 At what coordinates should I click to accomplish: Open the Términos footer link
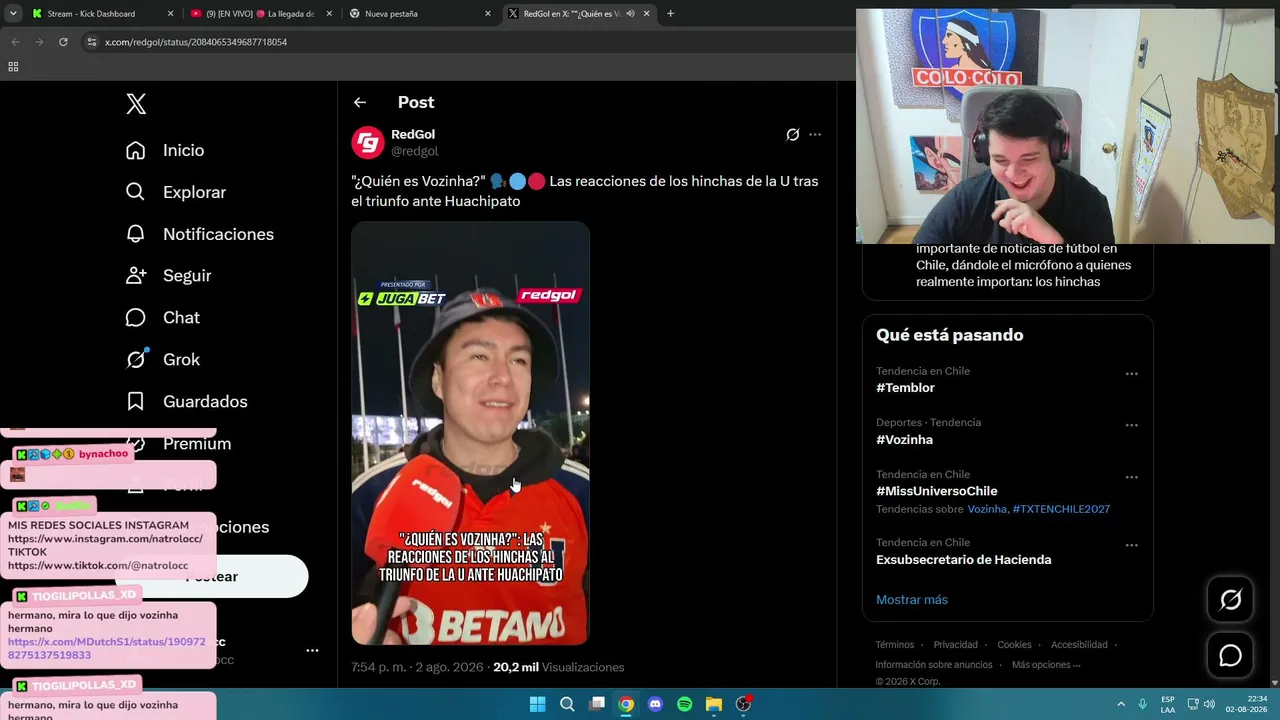(x=895, y=645)
